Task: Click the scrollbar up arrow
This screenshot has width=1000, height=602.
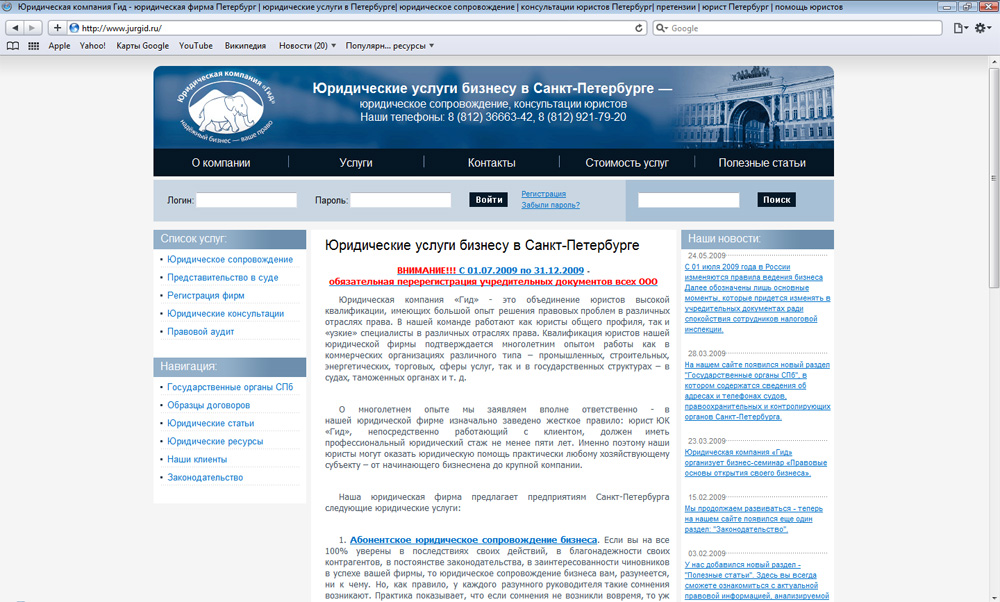Action: point(994,62)
